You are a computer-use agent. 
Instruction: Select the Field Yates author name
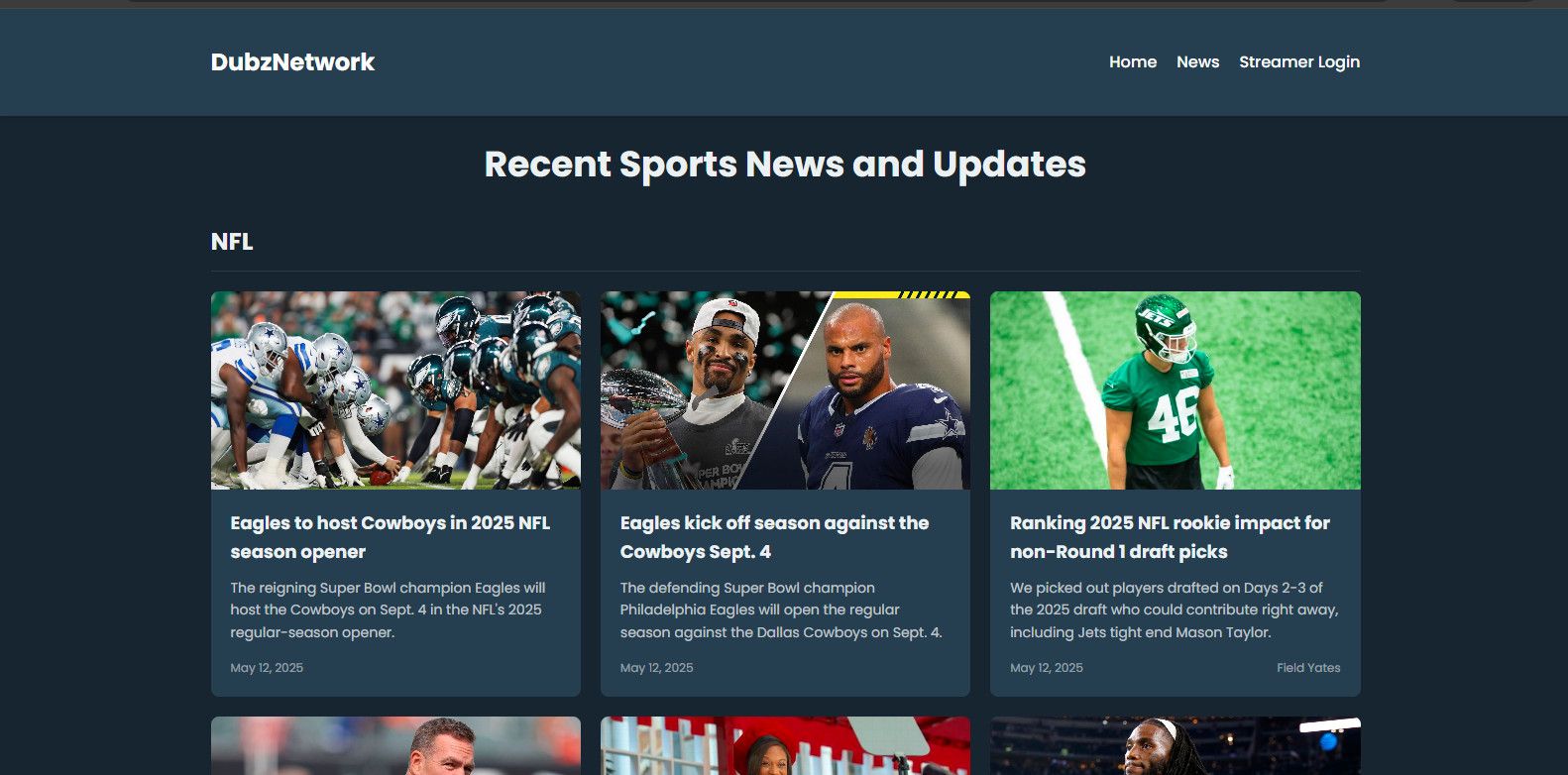point(1308,668)
